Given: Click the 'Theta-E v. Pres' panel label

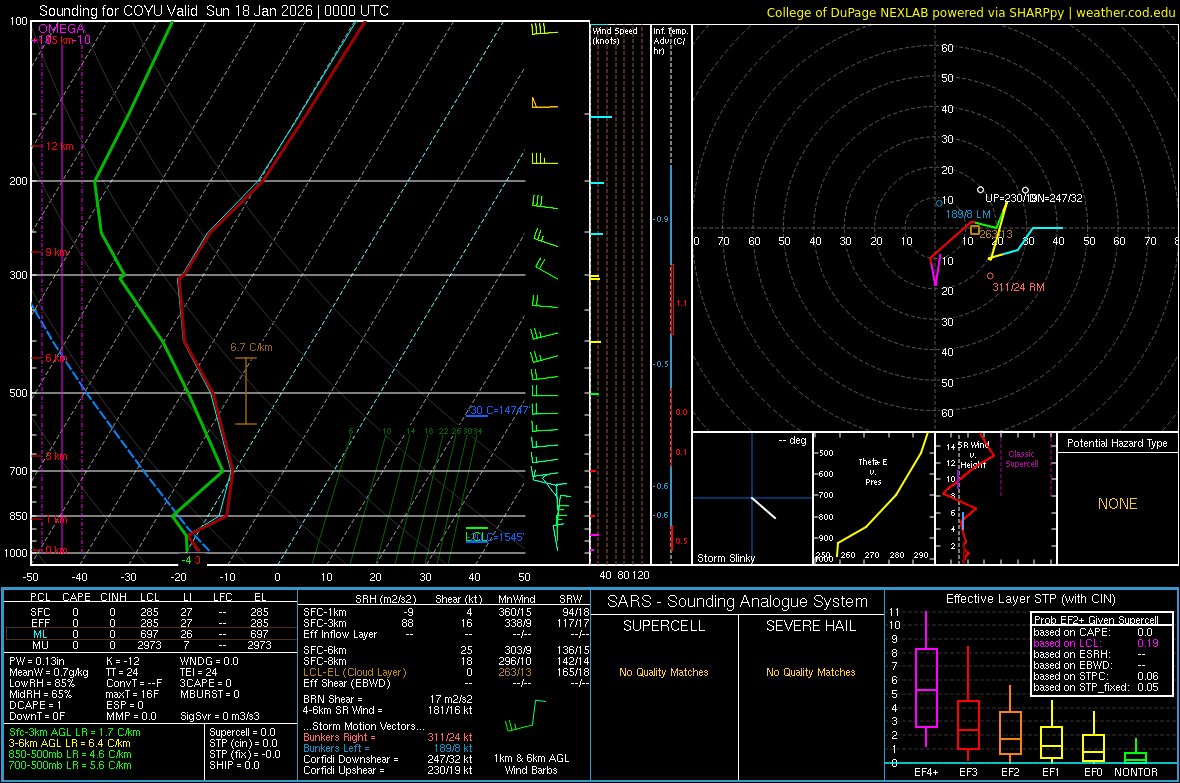Looking at the screenshot, I should pos(873,471).
